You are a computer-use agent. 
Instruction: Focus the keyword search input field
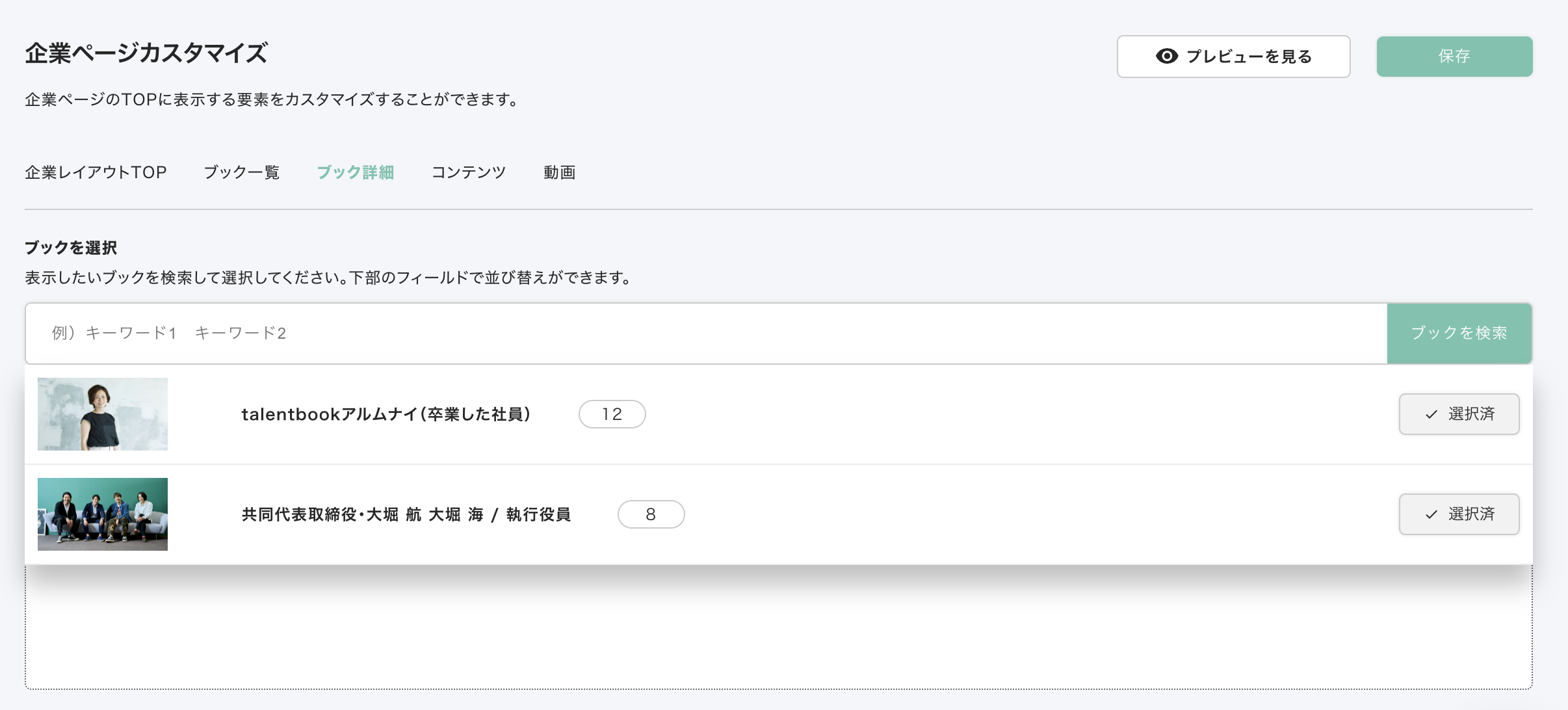pos(705,334)
